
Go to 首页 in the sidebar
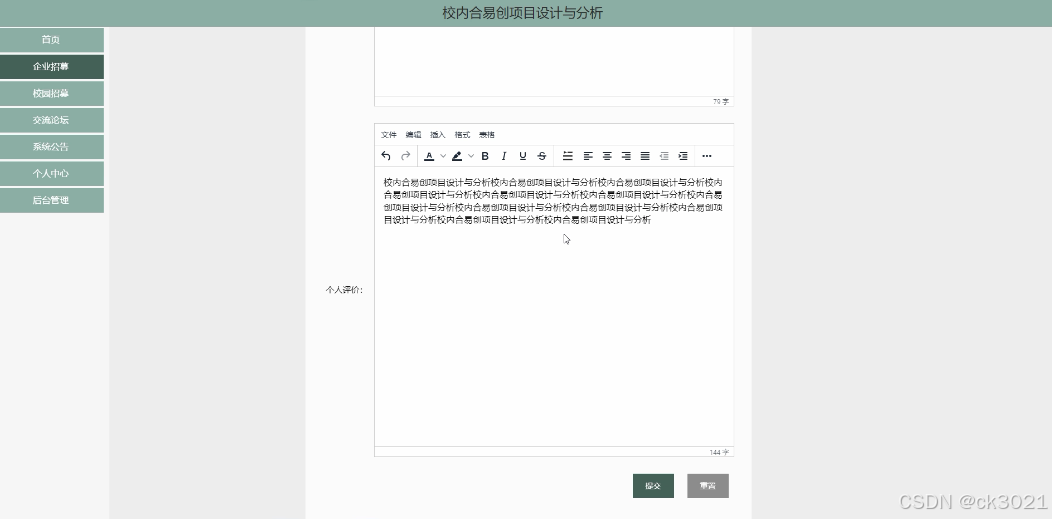tap(52, 40)
